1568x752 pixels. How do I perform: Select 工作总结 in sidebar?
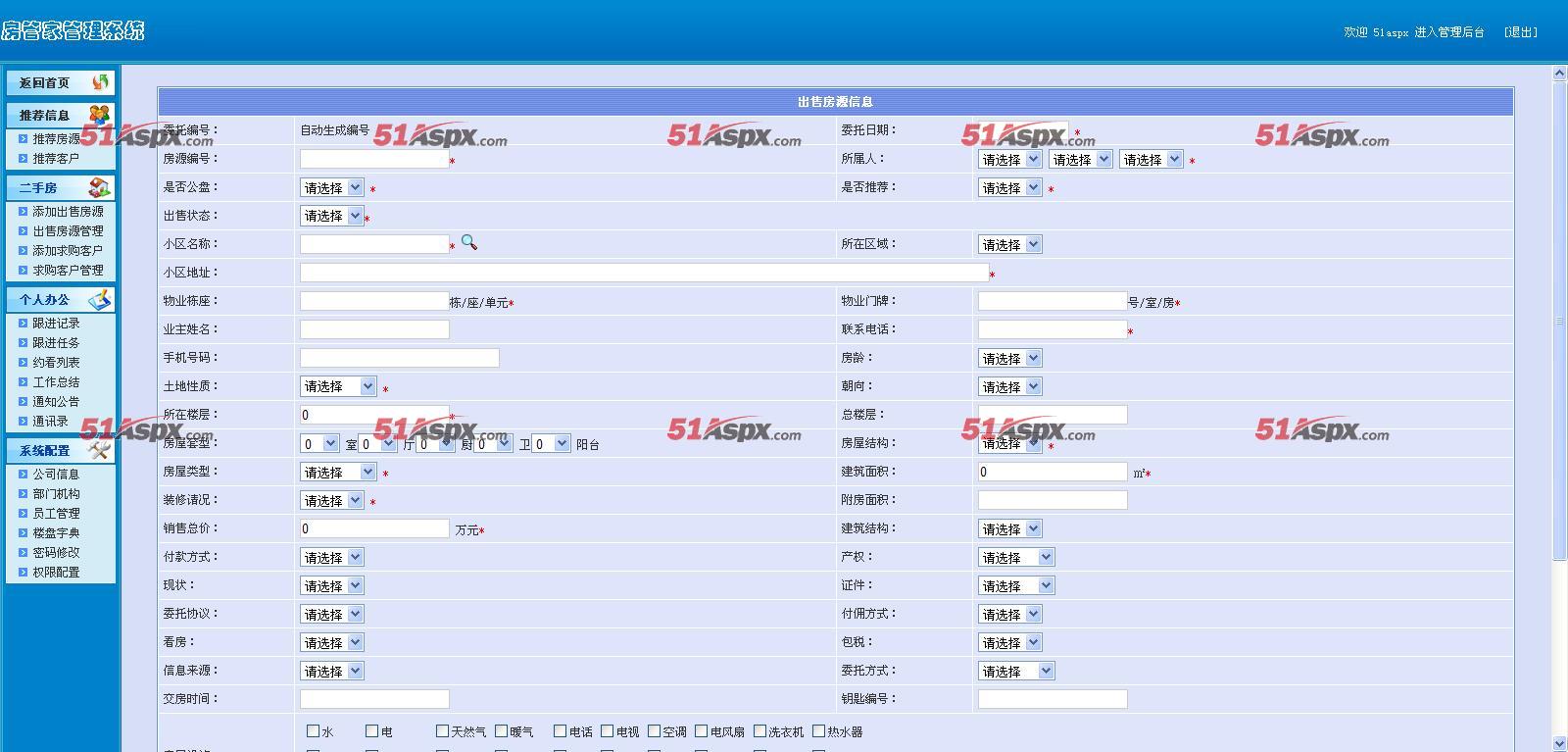pyautogui.click(x=56, y=381)
